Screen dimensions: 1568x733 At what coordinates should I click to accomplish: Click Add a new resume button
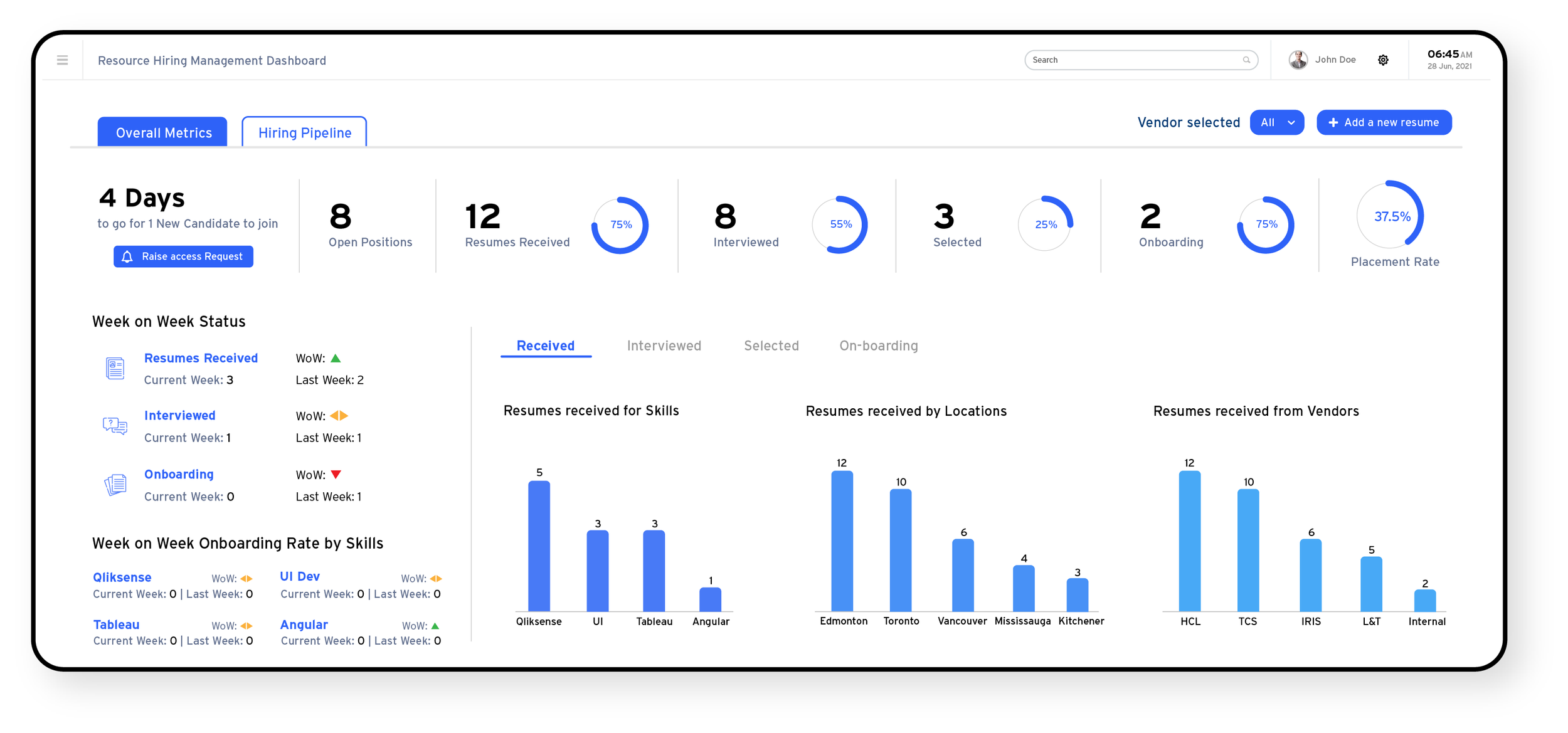click(1384, 123)
